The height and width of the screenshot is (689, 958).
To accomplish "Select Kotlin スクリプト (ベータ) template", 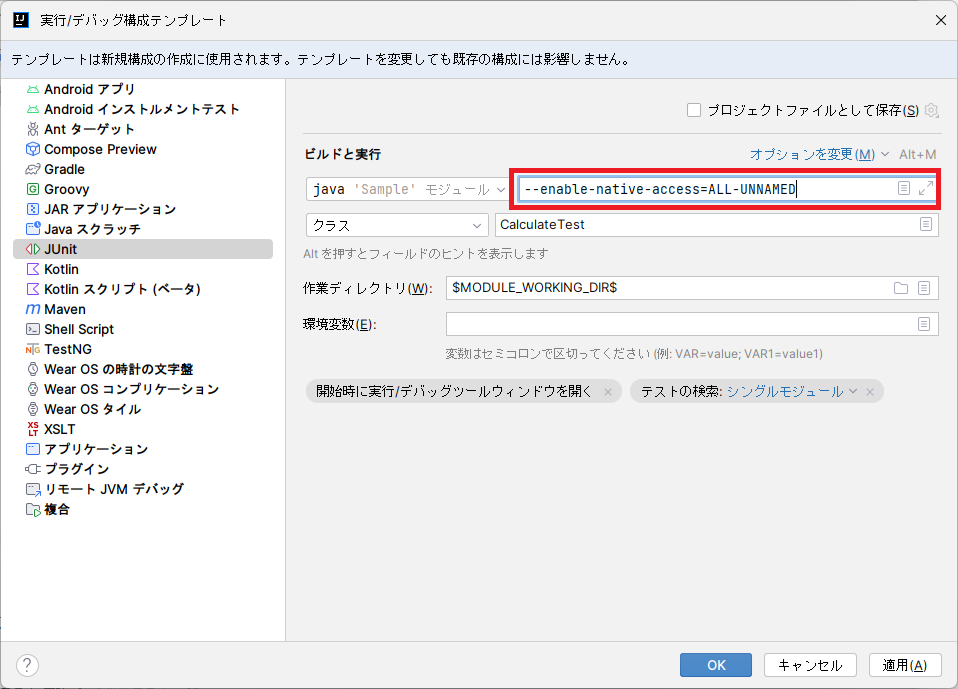I will (x=143, y=289).
